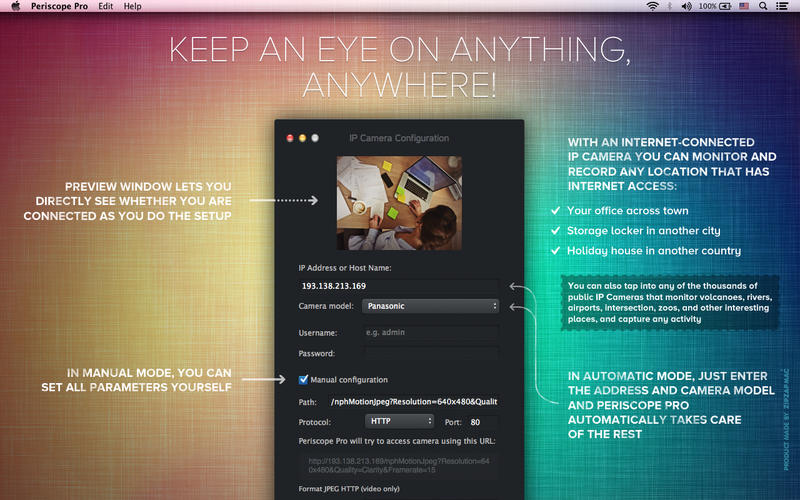Click the red close button of IP Camera Configuration
The height and width of the screenshot is (500, 800).
290,138
